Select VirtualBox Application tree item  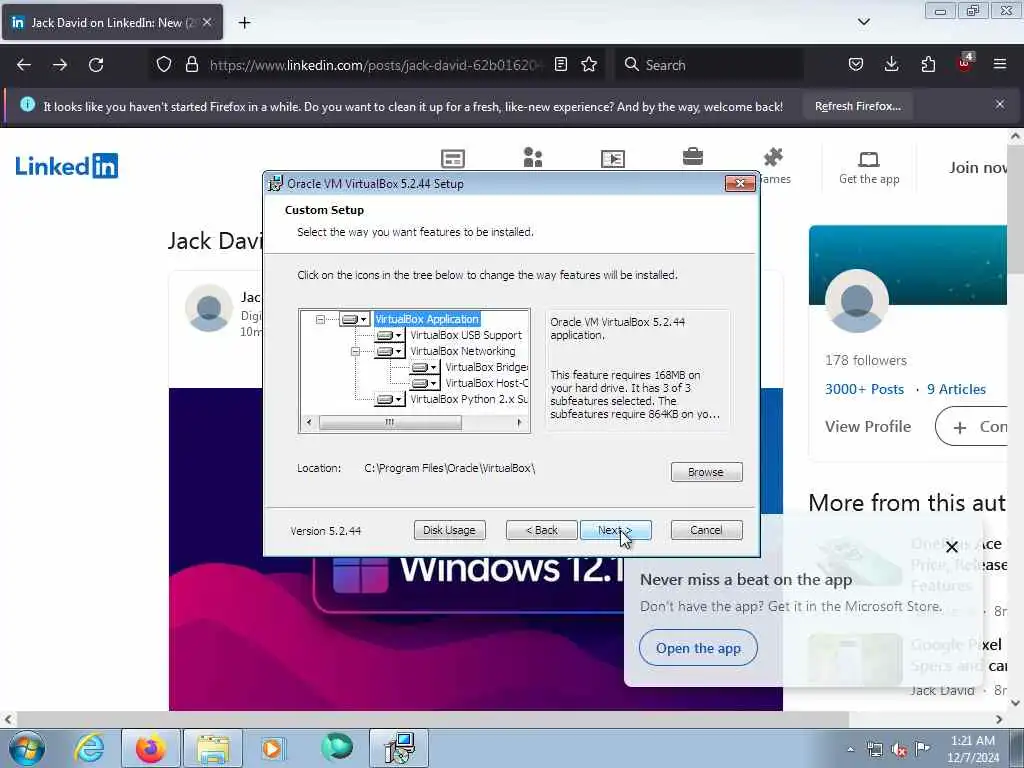427,319
